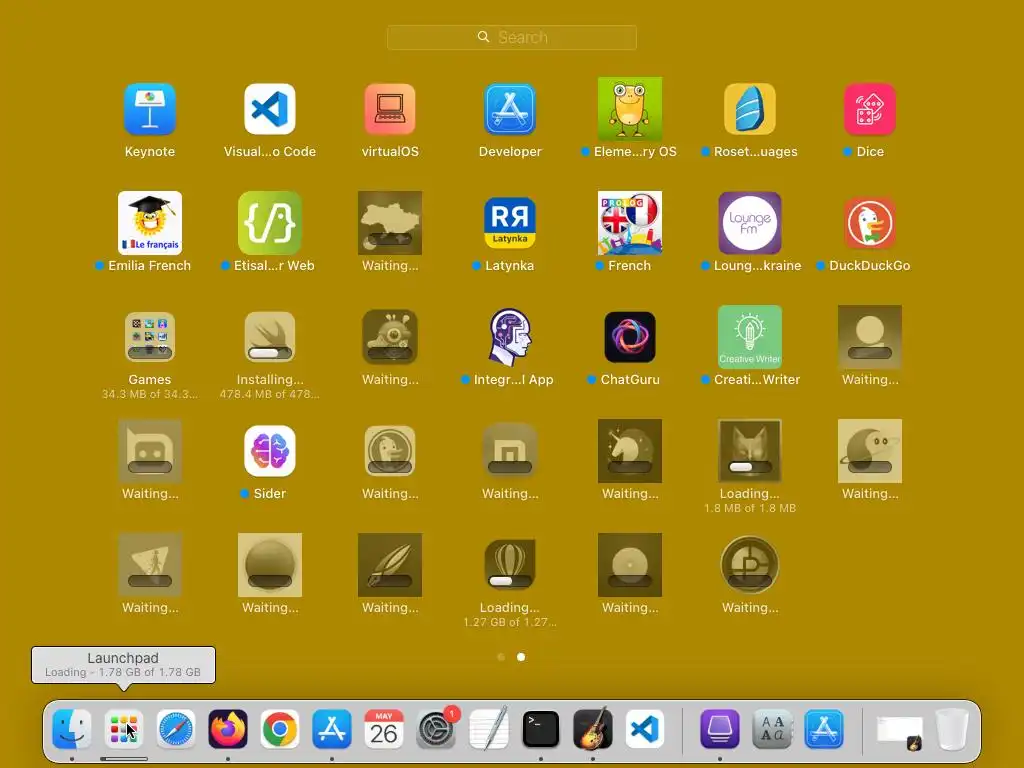Viewport: 1024px width, 768px height.
Task: Open DuckDuckGo from the Launchpad grid
Action: [870, 223]
